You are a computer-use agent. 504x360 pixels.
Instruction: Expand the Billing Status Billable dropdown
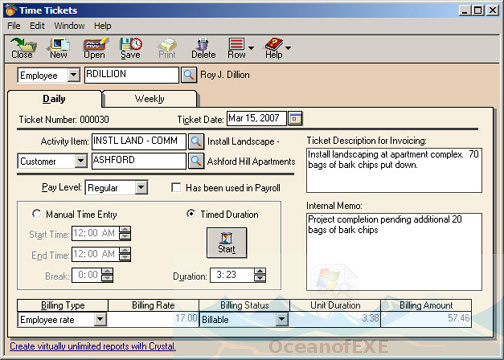[x=282, y=319]
